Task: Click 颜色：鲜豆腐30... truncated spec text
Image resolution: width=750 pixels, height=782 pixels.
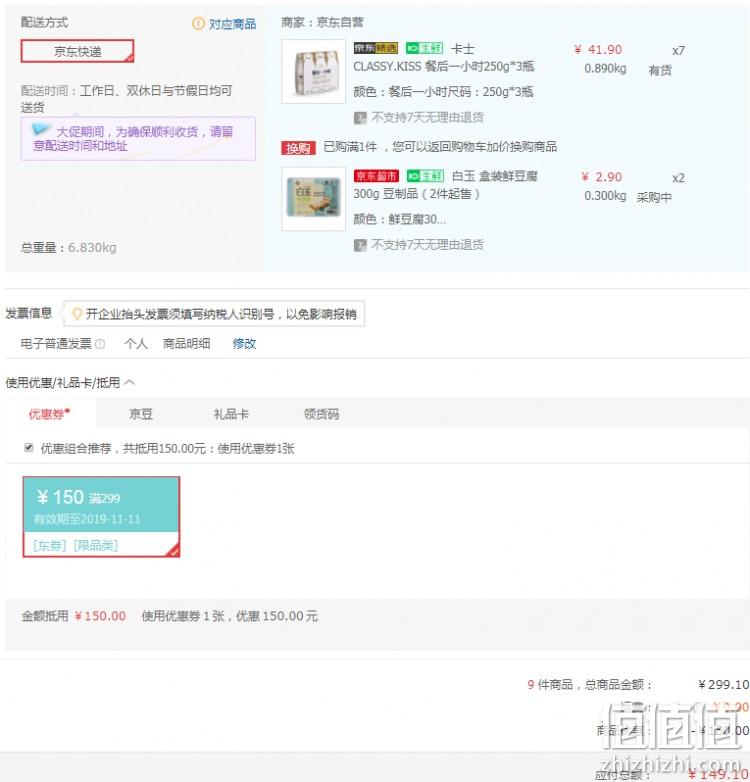Action: click(399, 219)
